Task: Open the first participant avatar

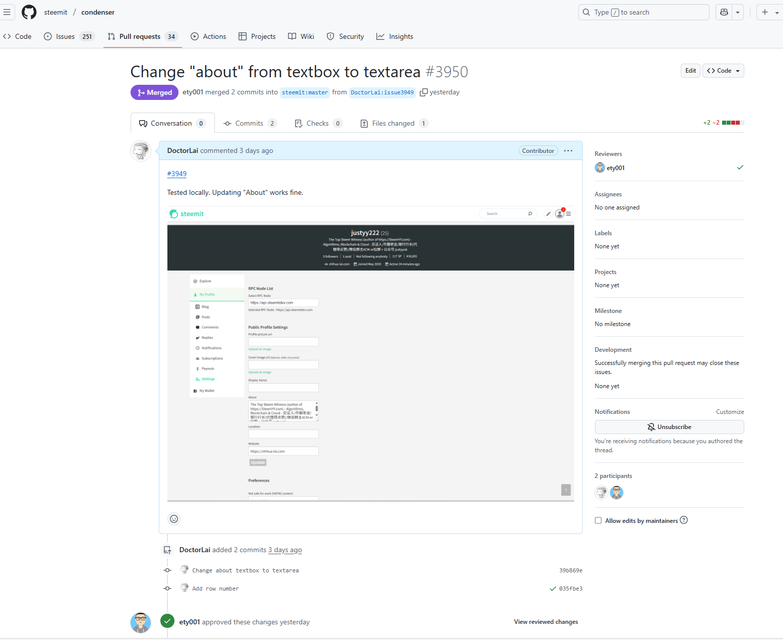Action: 601,493
